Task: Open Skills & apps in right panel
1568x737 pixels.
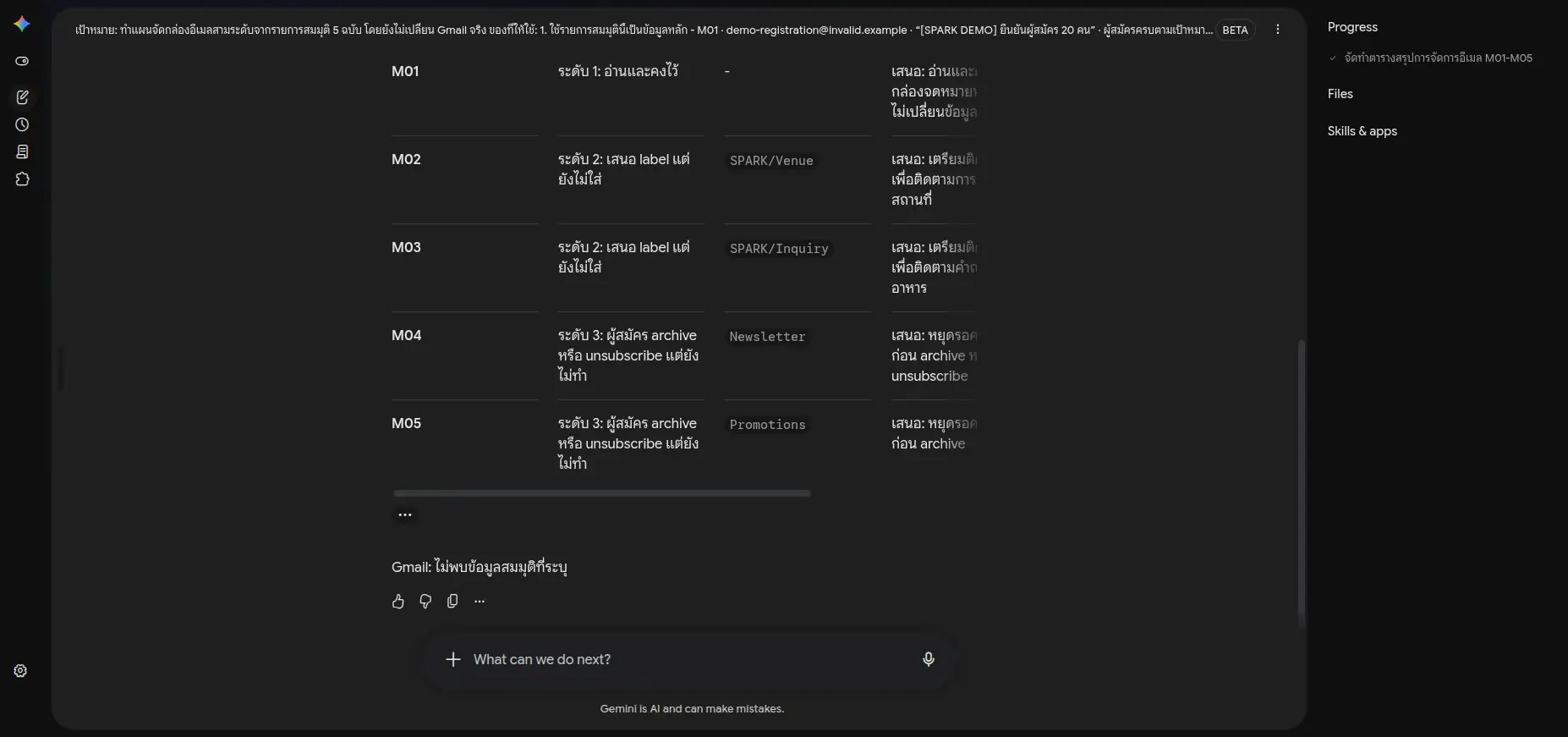Action: pos(1362,131)
